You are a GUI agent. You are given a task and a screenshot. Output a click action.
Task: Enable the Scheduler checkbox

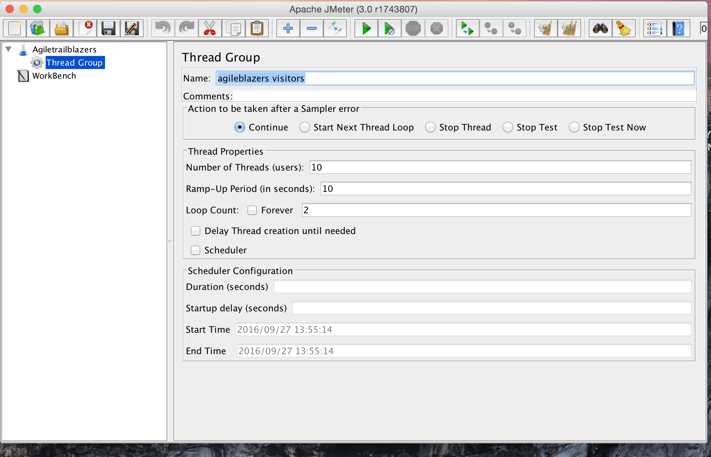pyautogui.click(x=195, y=250)
